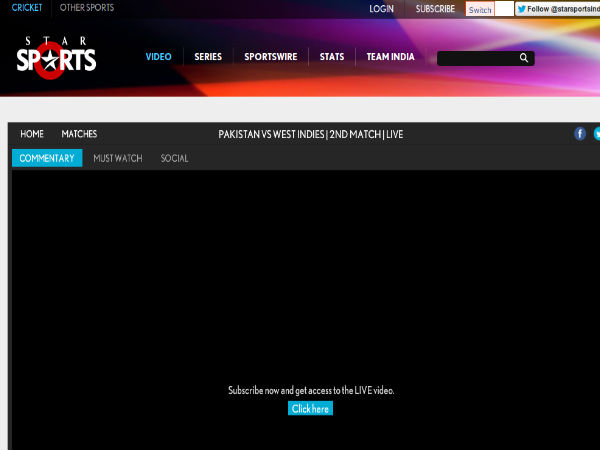Screen dimensions: 600x450
Task: Open the Team India menu
Action: (x=390, y=57)
